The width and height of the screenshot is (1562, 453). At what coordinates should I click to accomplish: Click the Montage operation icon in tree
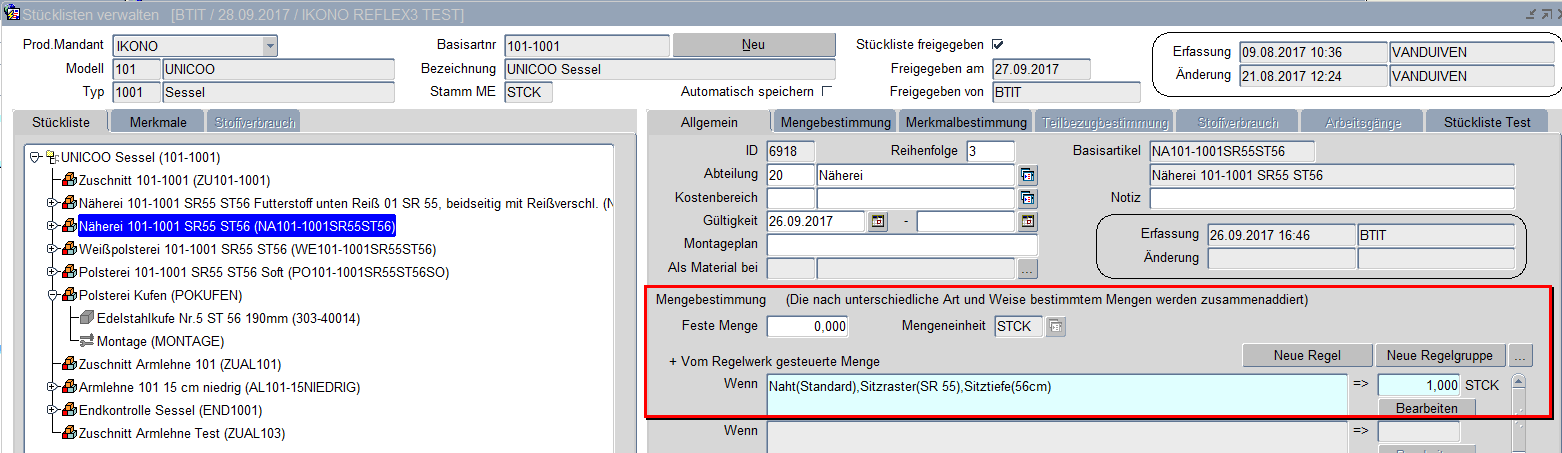point(86,341)
